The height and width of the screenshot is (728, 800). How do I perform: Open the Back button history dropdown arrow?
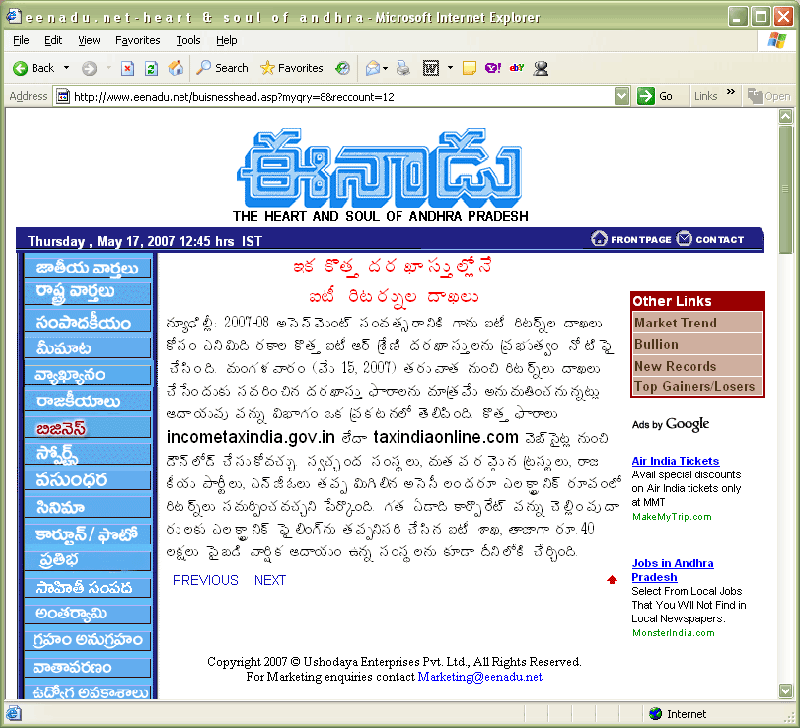(67, 68)
